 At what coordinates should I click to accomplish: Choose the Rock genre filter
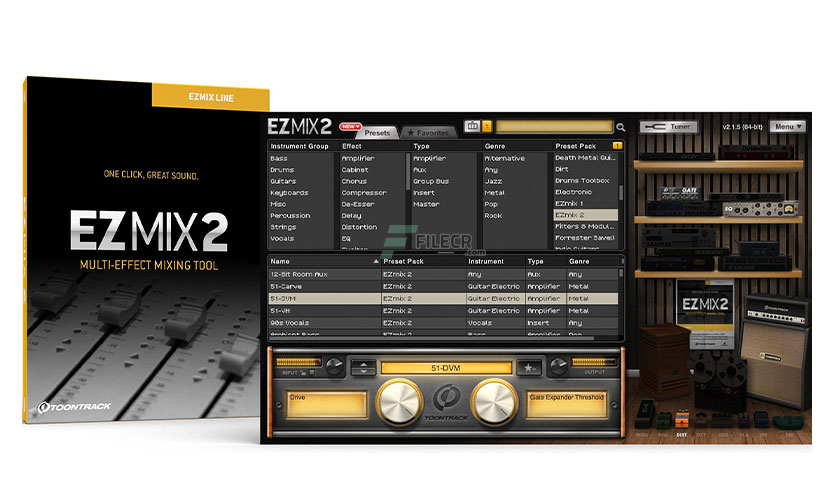click(493, 215)
